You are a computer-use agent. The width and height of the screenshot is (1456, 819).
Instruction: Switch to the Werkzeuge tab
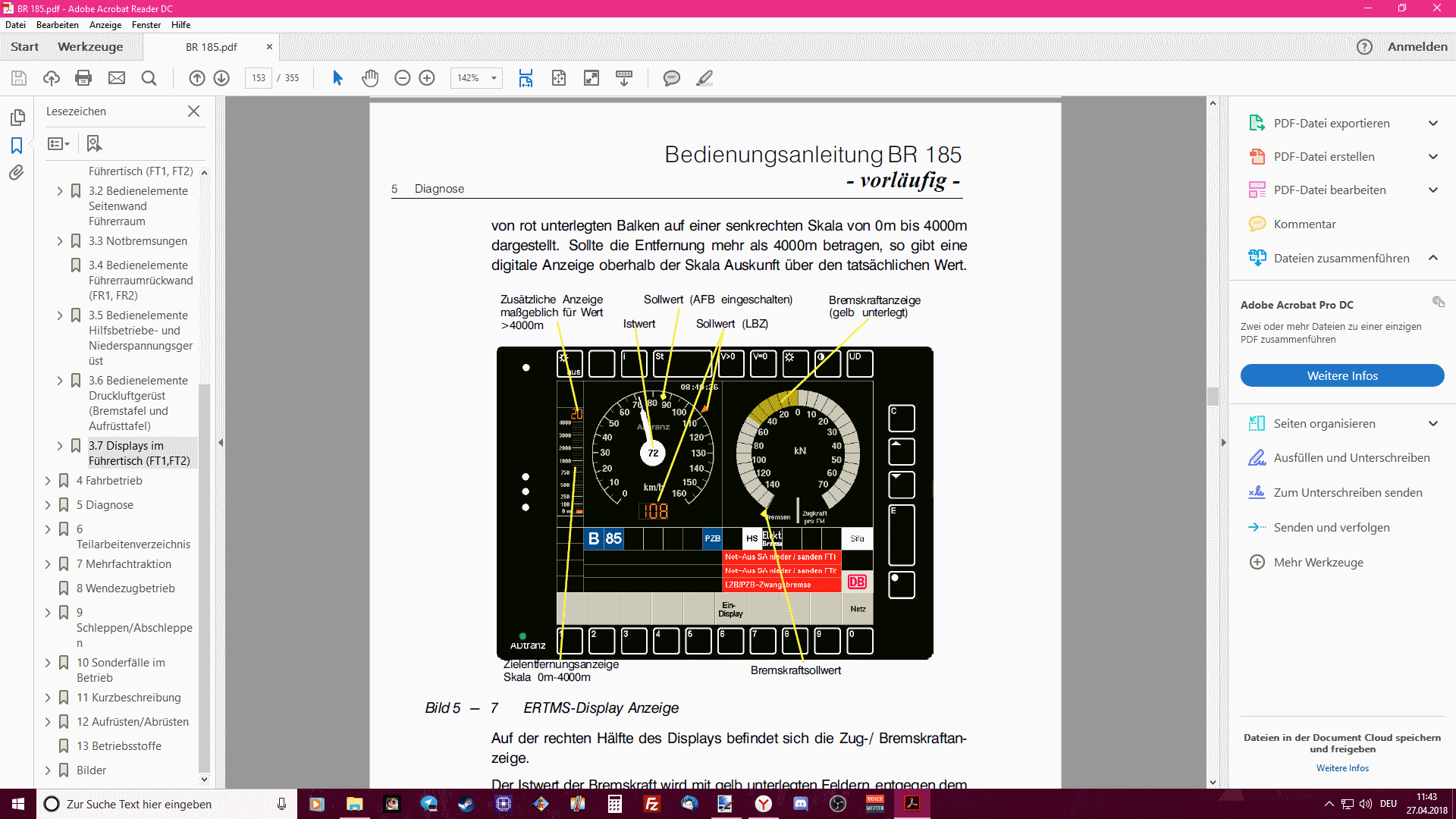[90, 47]
